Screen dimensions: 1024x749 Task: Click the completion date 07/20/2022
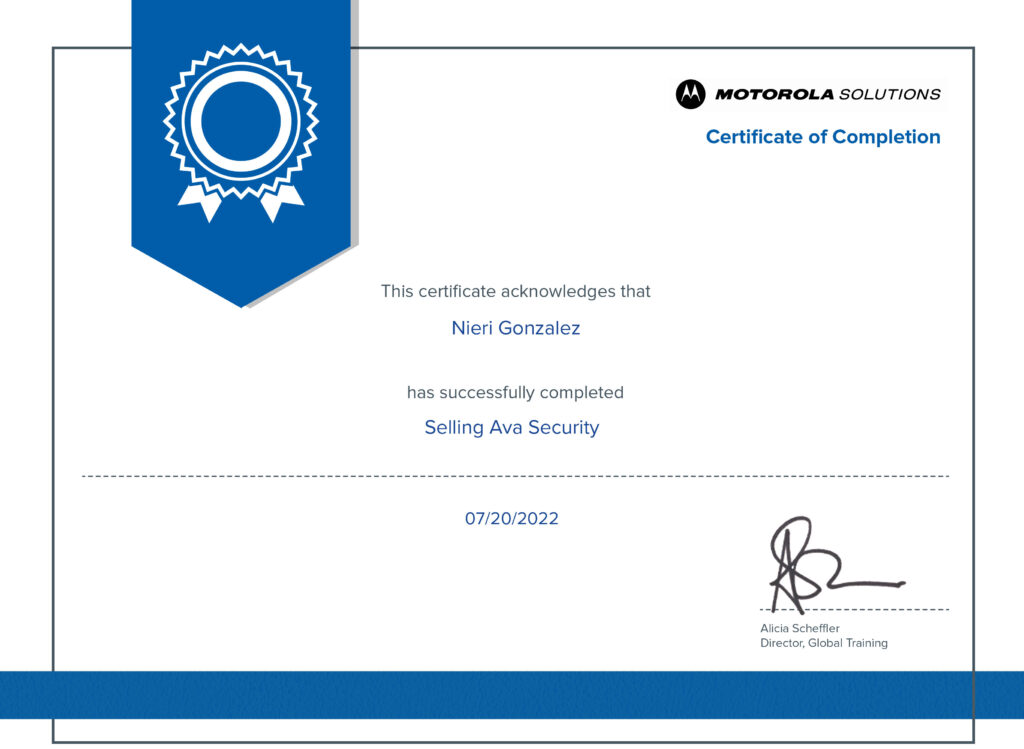point(511,519)
